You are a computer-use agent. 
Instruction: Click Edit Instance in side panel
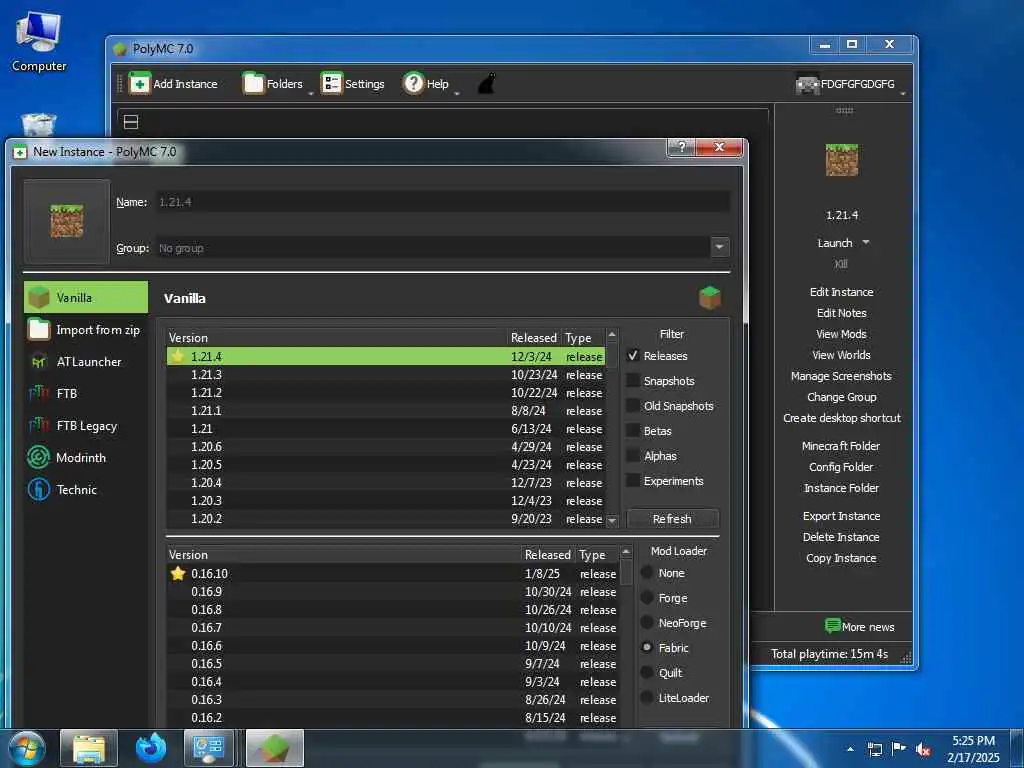tap(841, 292)
